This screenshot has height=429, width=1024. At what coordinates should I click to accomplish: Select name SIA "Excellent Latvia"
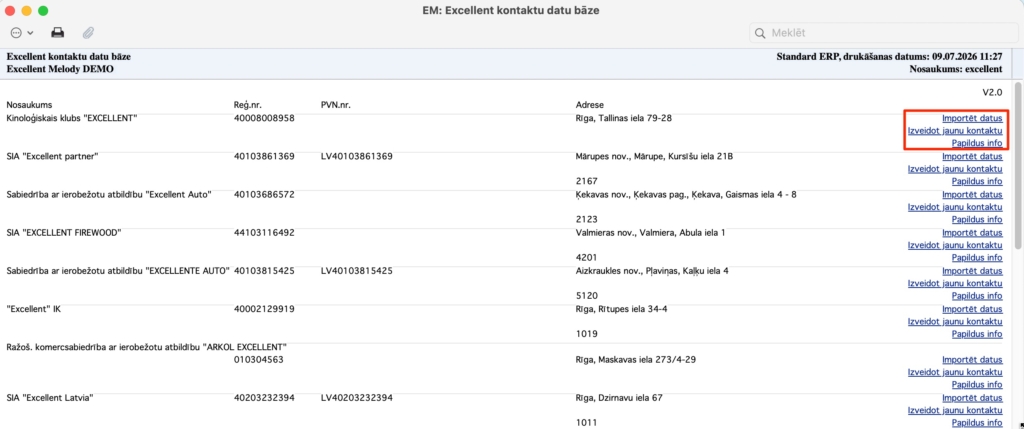[50, 398]
